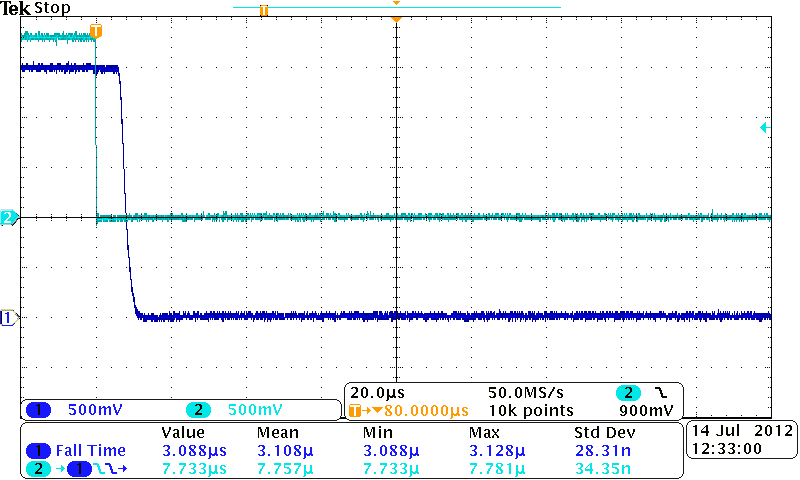Click the channel 2 ground reference marker
The image size is (800, 480).
click(9, 218)
